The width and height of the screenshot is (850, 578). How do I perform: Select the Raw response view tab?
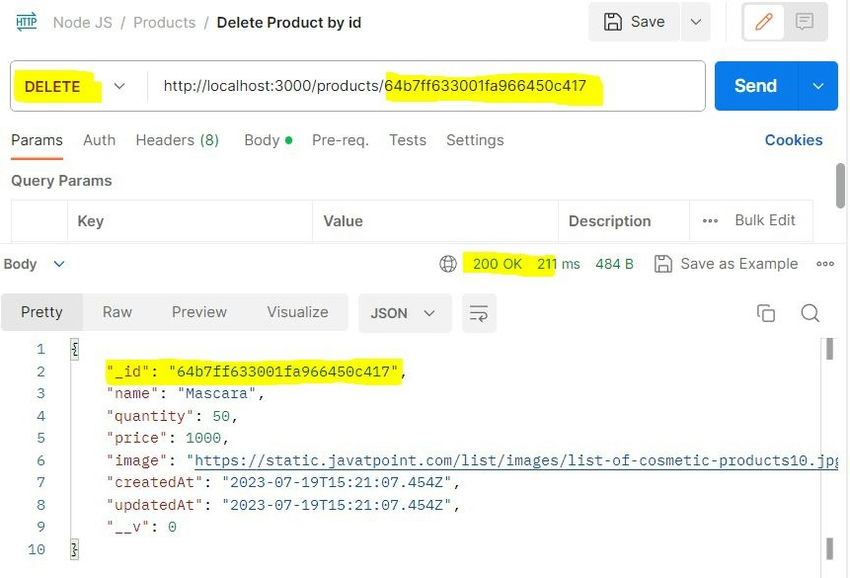click(117, 312)
